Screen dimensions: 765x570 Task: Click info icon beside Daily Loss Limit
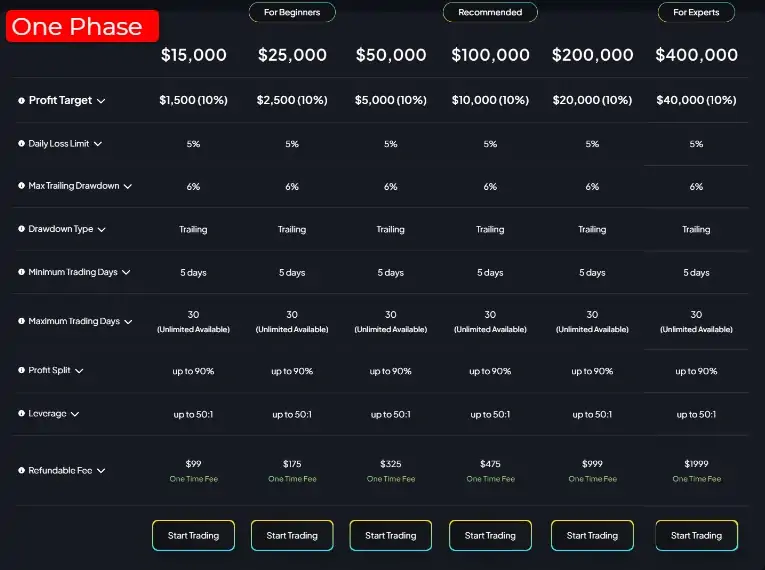[x=21, y=144]
